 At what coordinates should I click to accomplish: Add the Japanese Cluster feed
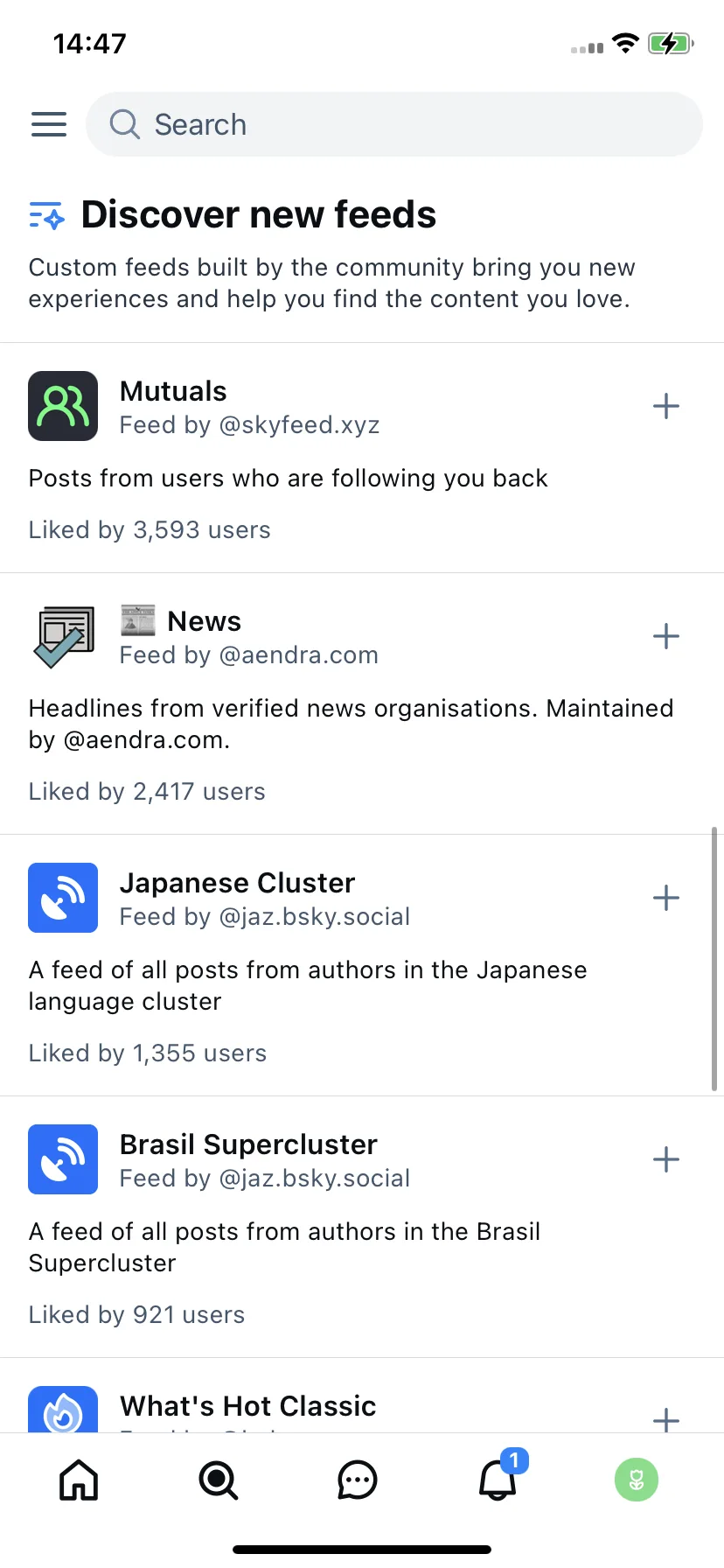tap(666, 898)
